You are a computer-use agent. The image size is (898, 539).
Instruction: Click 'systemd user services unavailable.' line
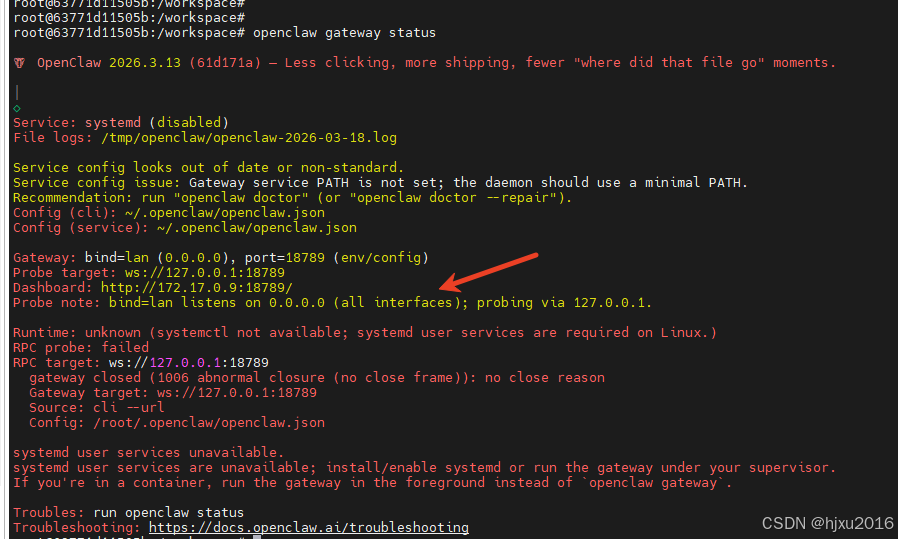[148, 453]
